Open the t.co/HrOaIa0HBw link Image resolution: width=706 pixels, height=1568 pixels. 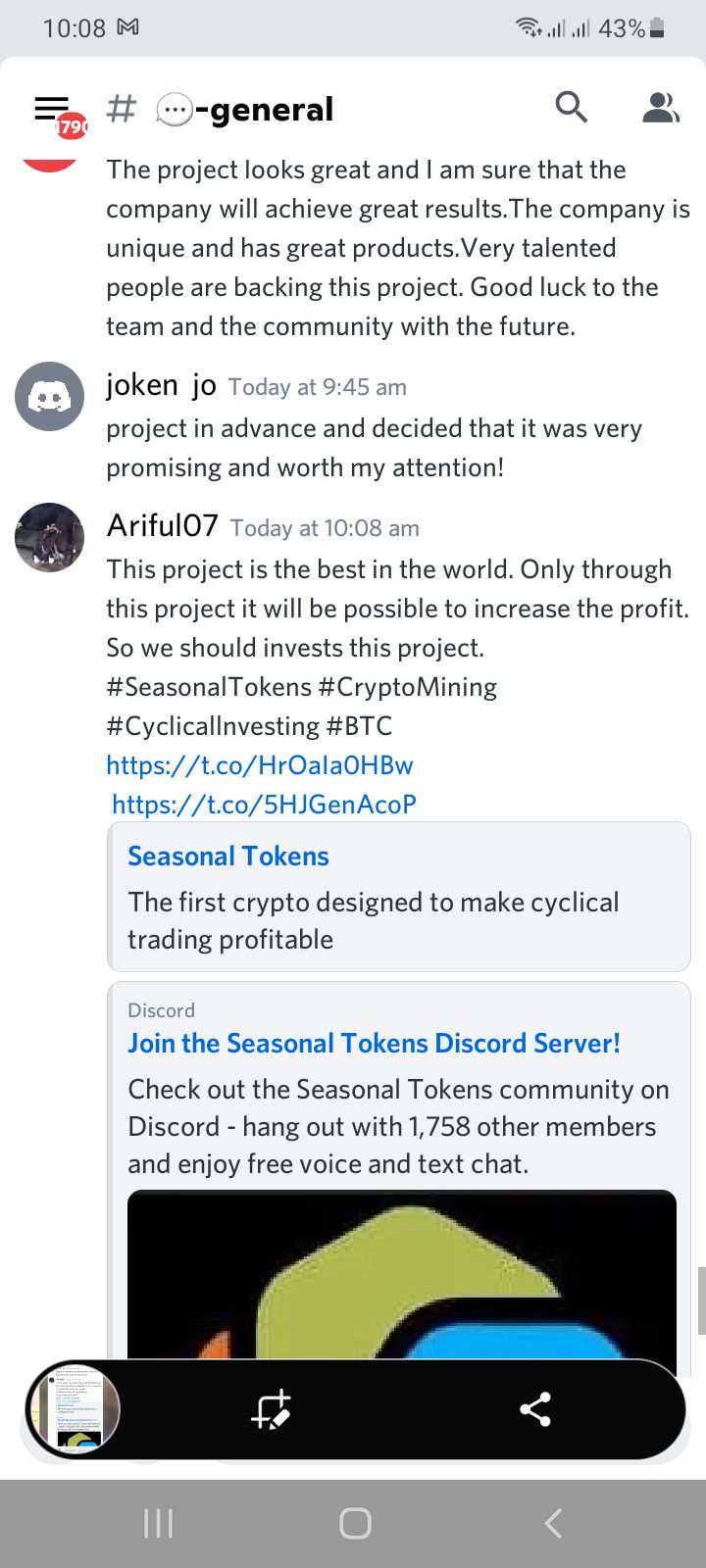tap(260, 765)
